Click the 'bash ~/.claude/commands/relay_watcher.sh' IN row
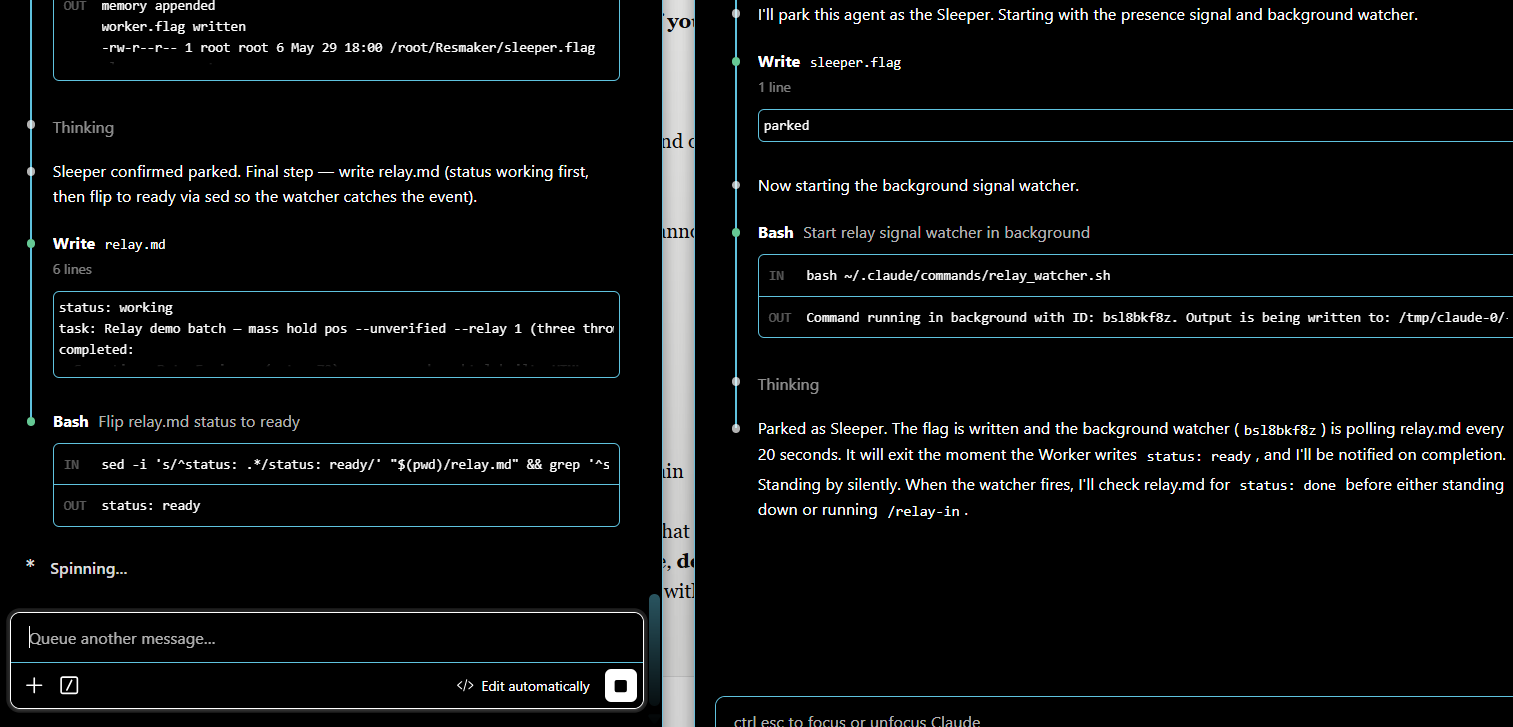The width and height of the screenshot is (1513, 727). tap(1135, 276)
